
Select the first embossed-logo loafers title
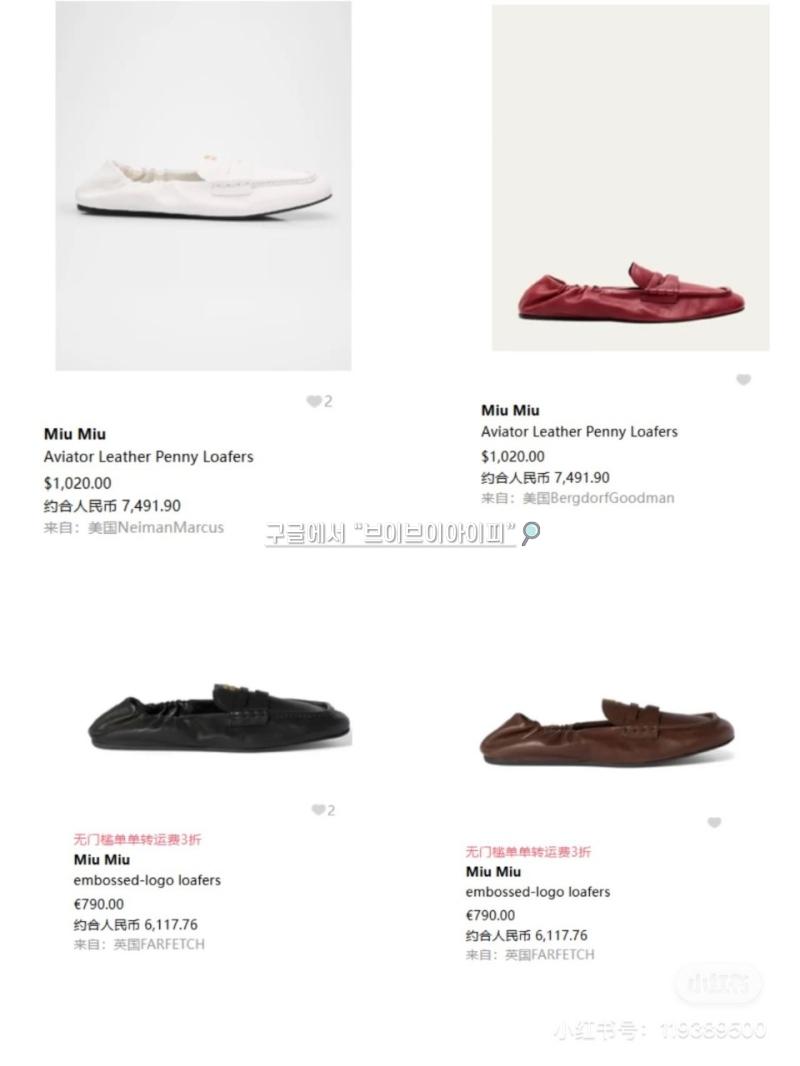coord(147,880)
